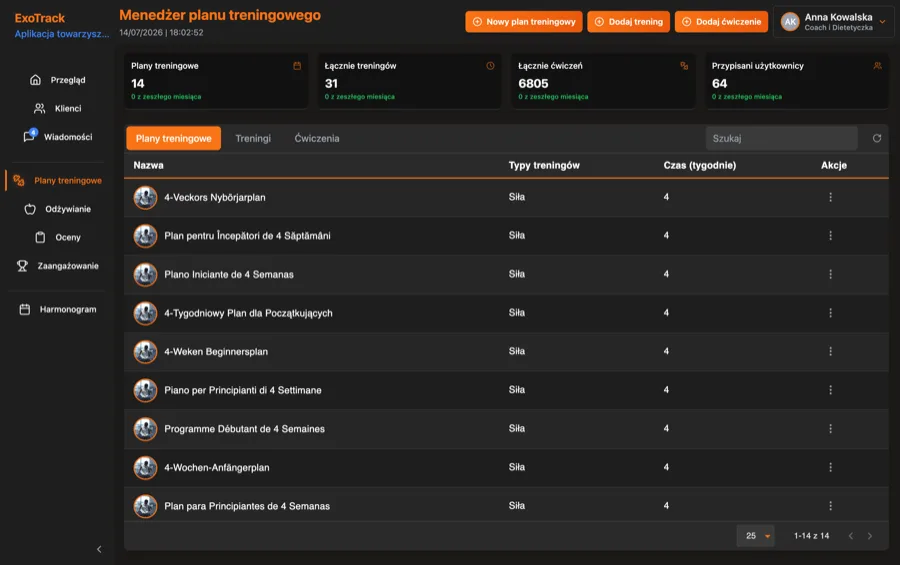Click the Nowy plan treningowy button
Viewport: 900px width, 565px height.
(x=523, y=22)
